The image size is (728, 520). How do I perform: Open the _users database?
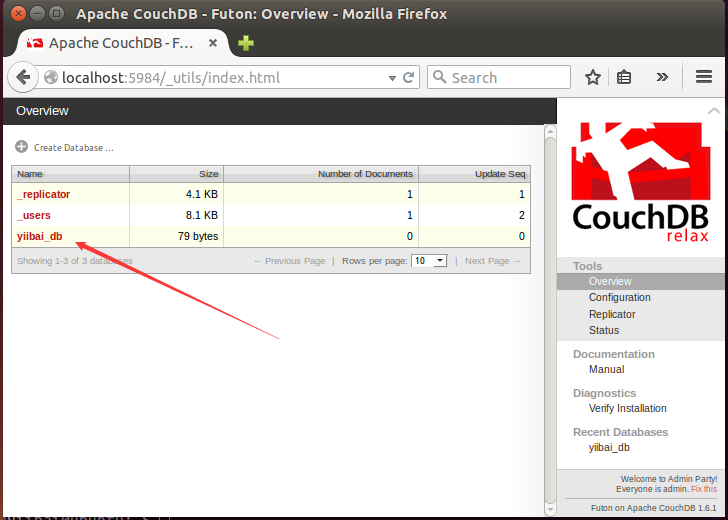(34, 216)
